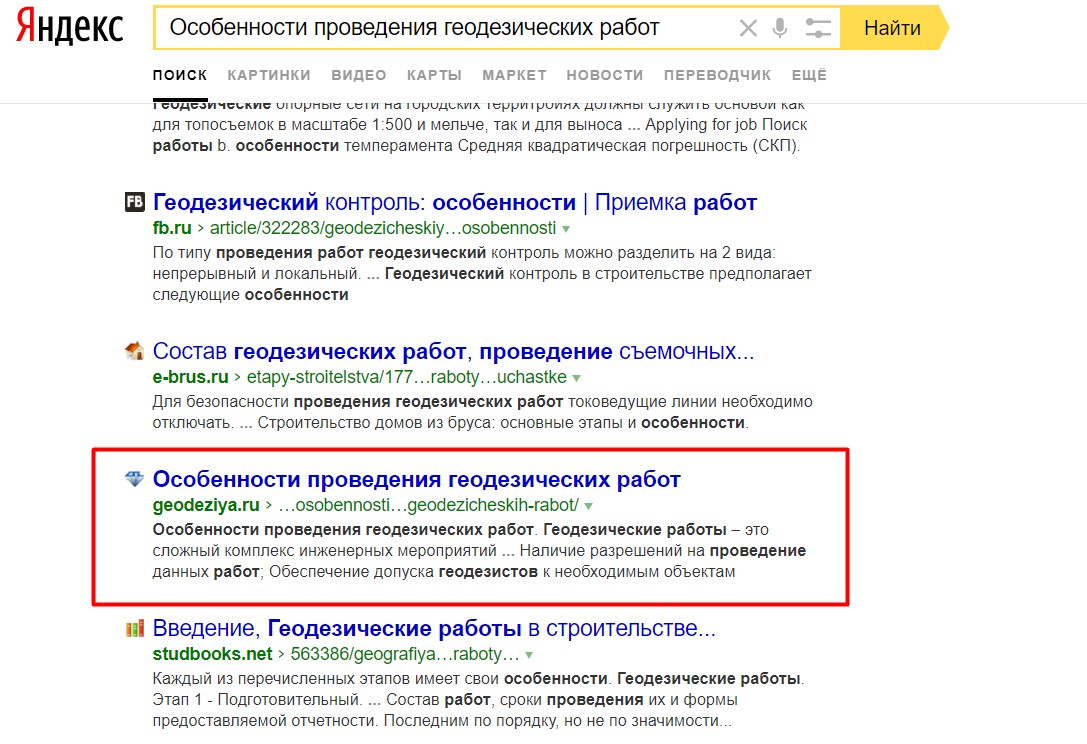Open the etapy-stroitelstva path link
The width and height of the screenshot is (1087, 744).
pos(407,377)
